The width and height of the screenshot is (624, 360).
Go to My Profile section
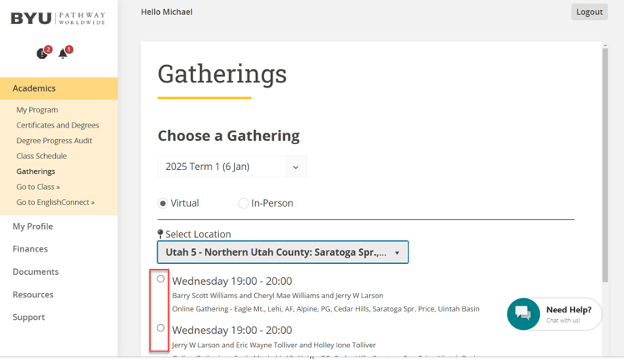tap(33, 226)
